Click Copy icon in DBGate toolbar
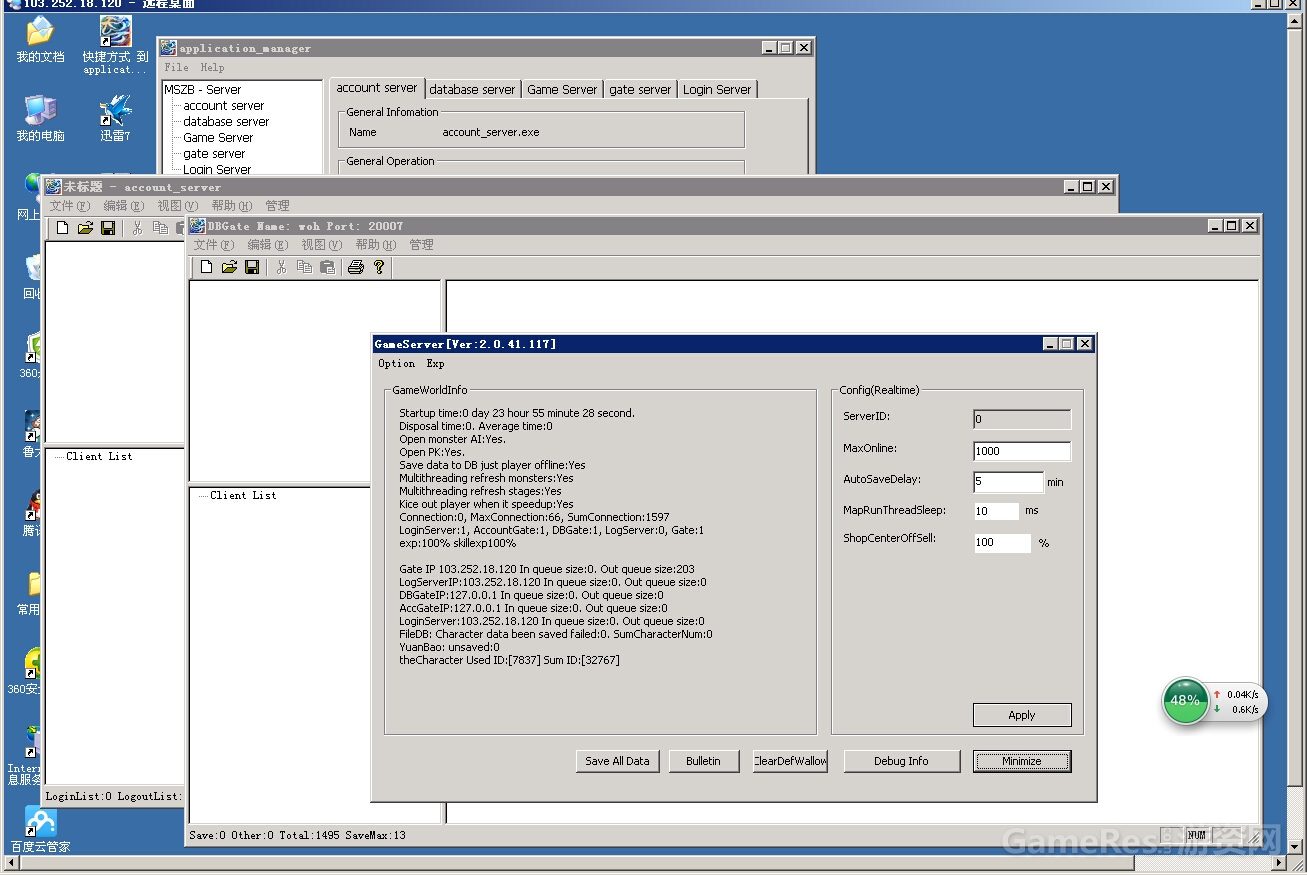 (x=304, y=267)
